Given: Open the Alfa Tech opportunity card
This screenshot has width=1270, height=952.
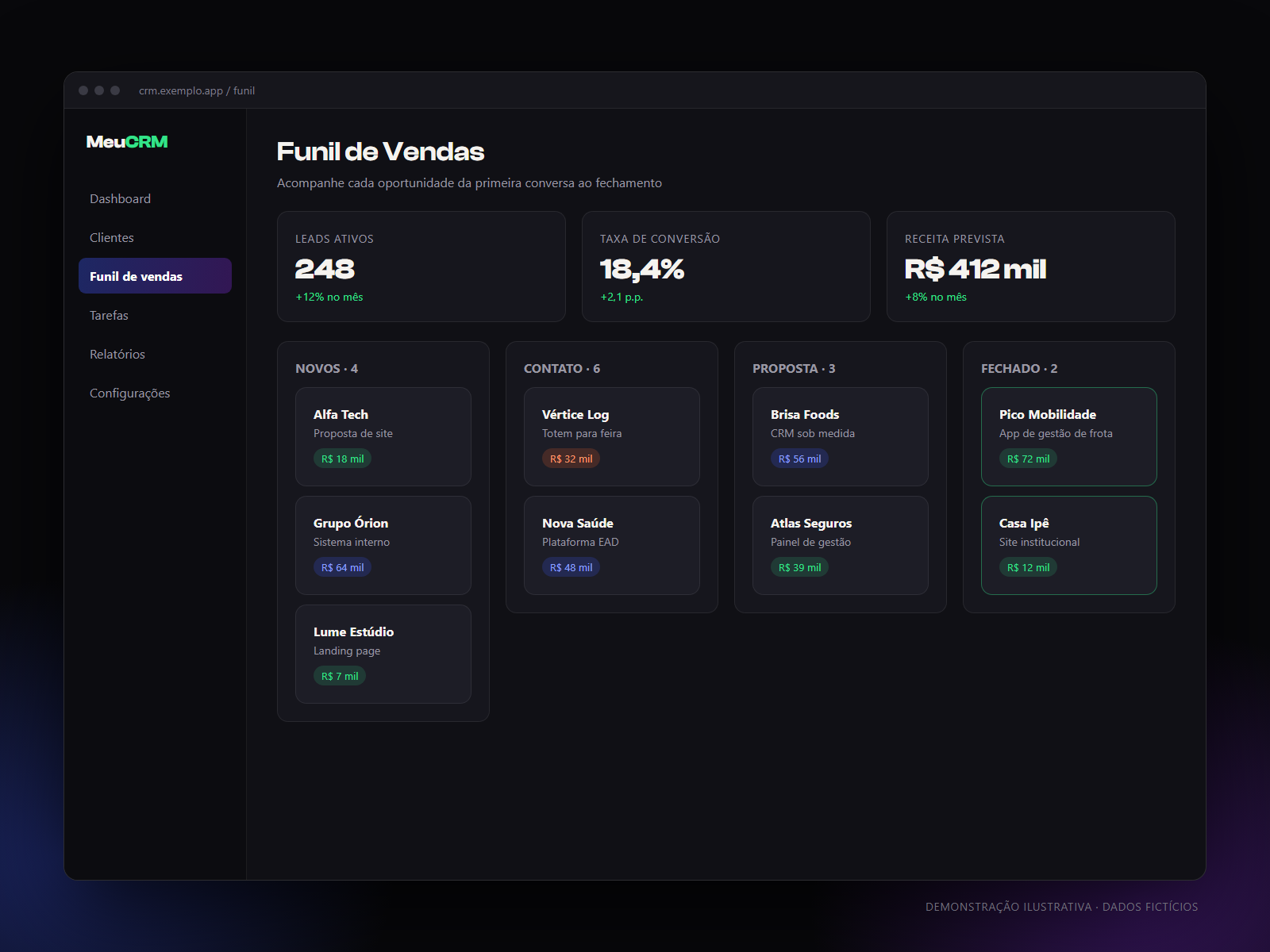Looking at the screenshot, I should click(x=383, y=436).
